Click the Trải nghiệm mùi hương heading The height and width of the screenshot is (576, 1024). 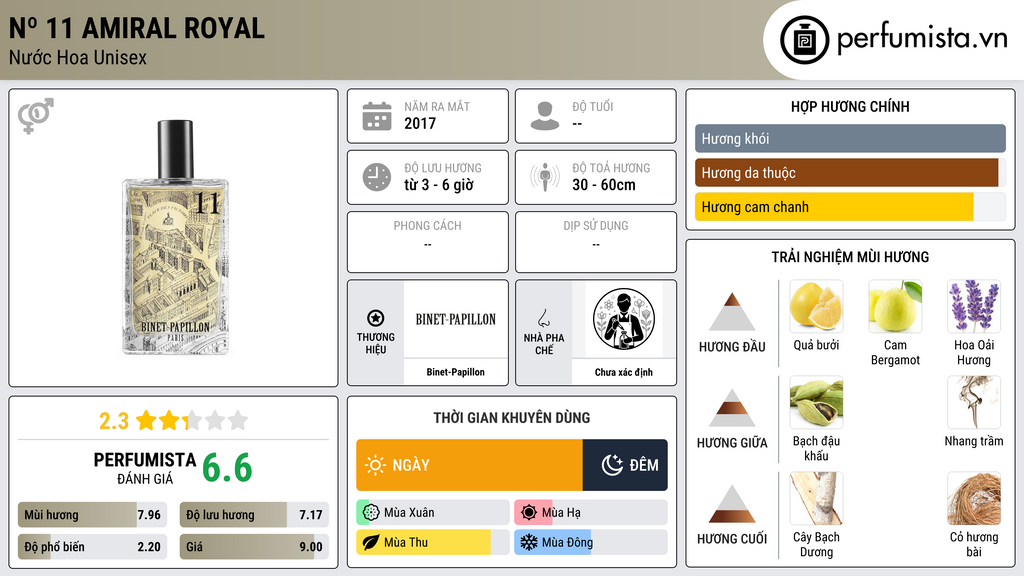click(x=850, y=257)
